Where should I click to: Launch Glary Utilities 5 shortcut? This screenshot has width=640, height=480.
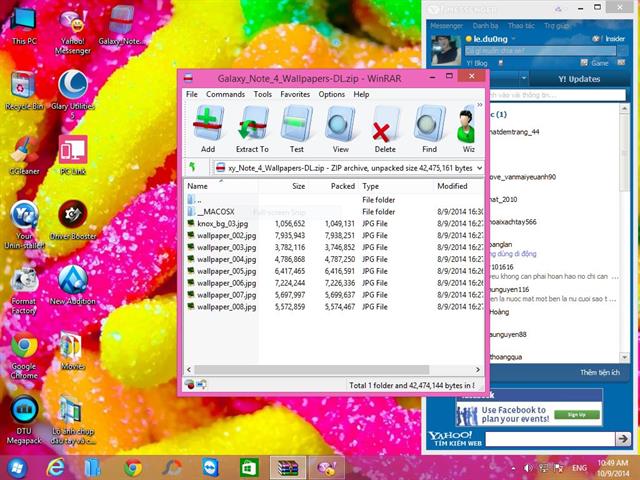[73, 95]
